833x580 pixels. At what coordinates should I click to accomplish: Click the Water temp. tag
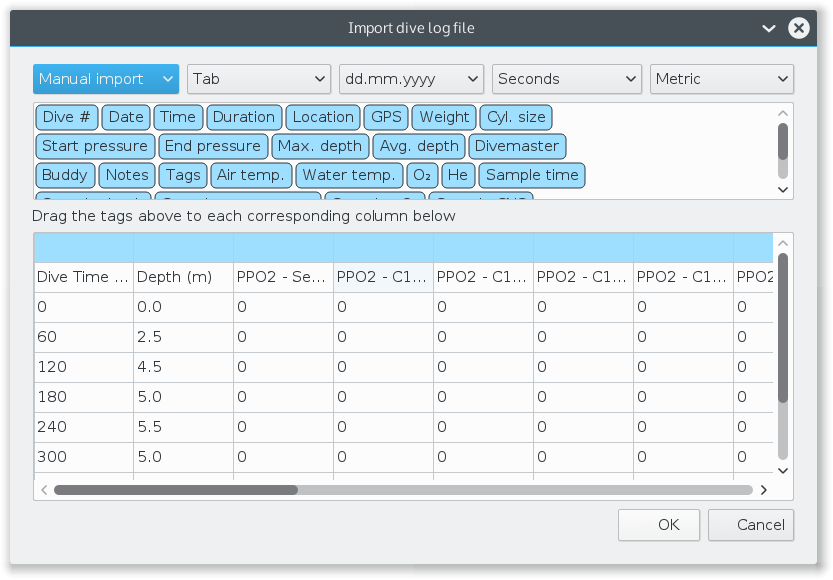350,175
